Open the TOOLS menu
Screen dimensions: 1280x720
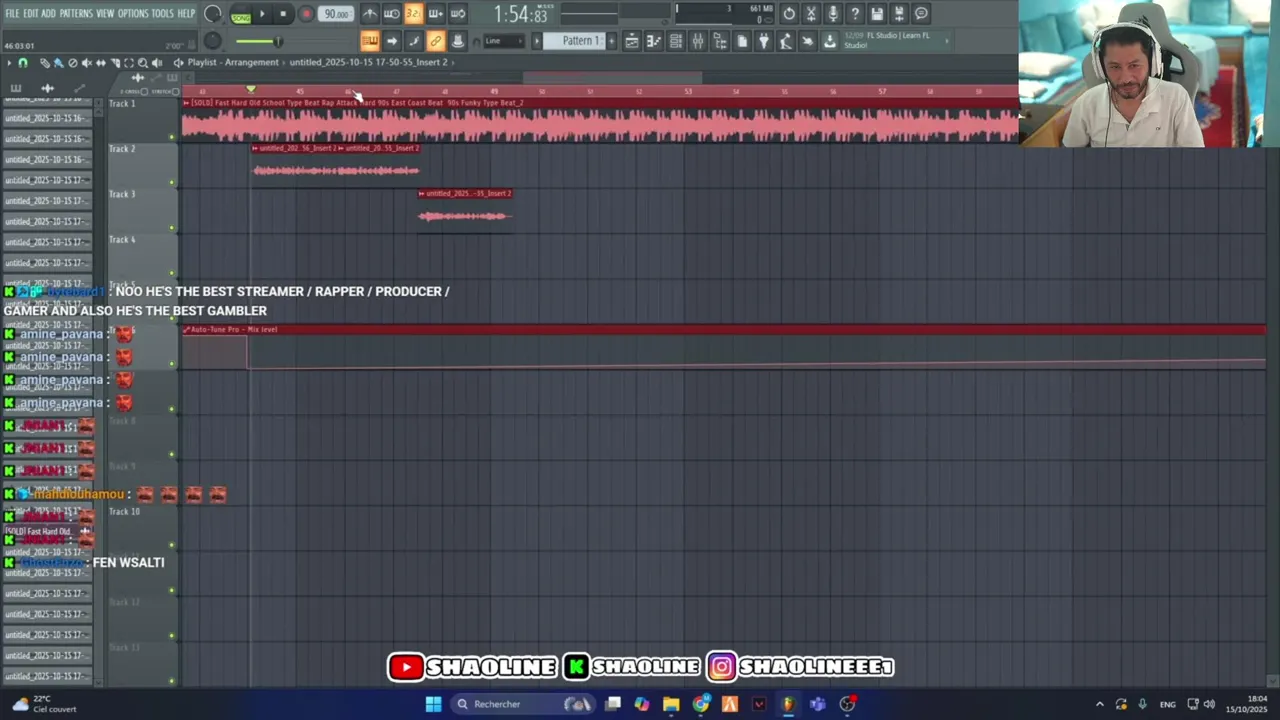(162, 14)
